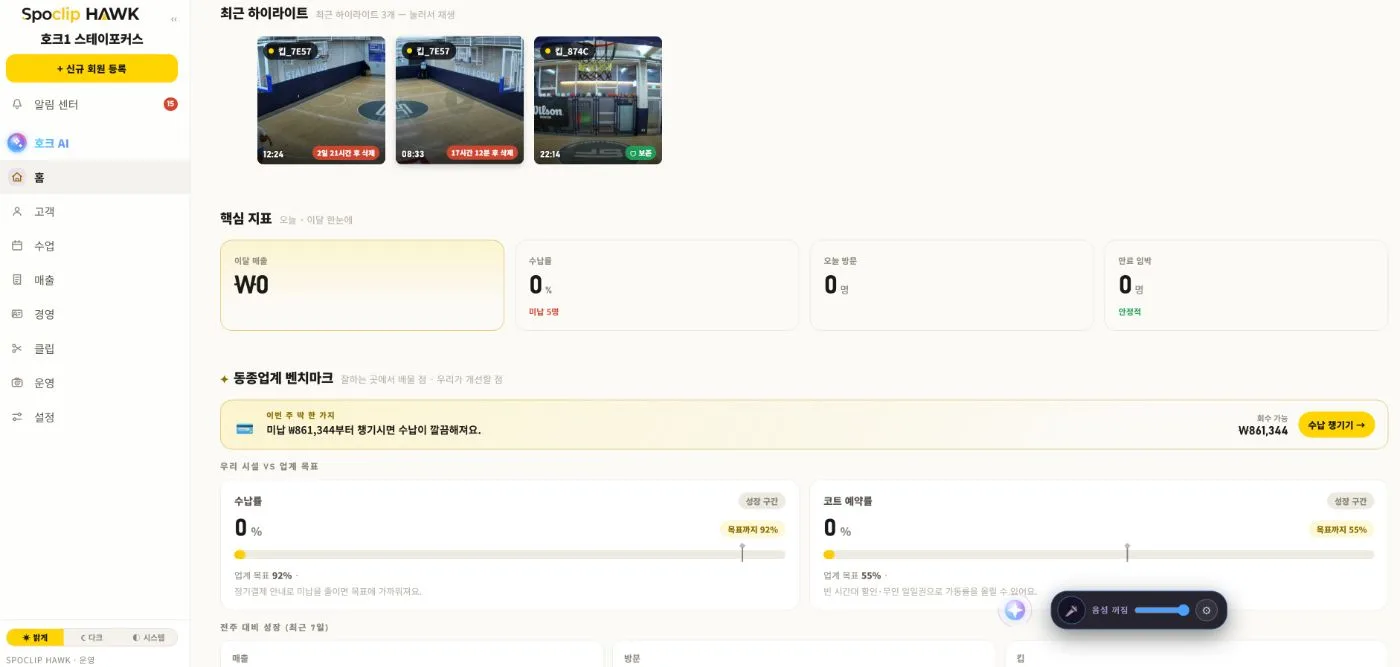Viewport: 1400px width, 667px height.
Task: Click the green 보존 badge
Action: (x=640, y=153)
